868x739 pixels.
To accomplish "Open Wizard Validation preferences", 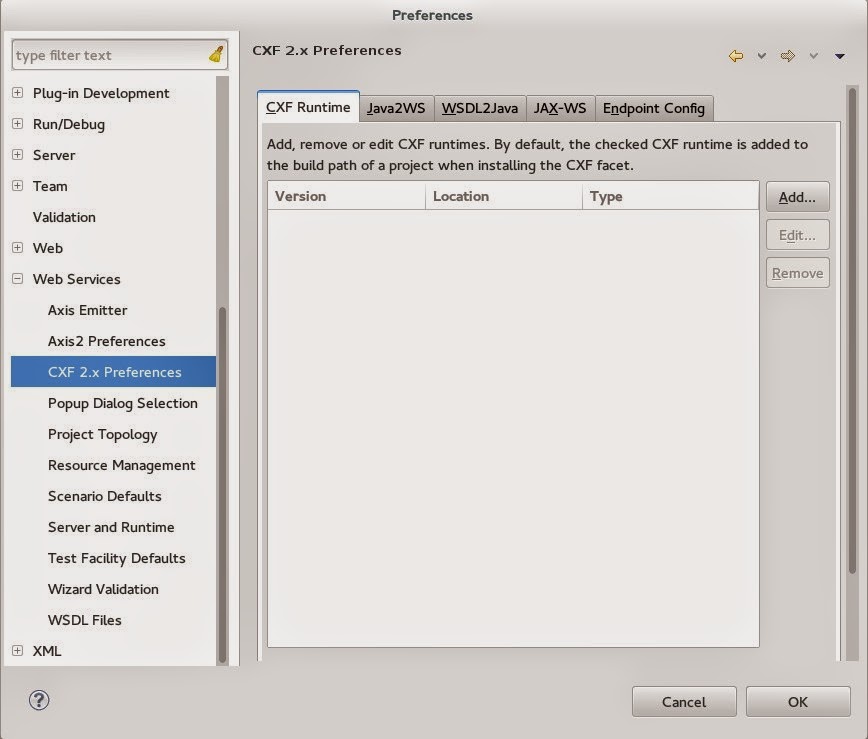I will (103, 589).
